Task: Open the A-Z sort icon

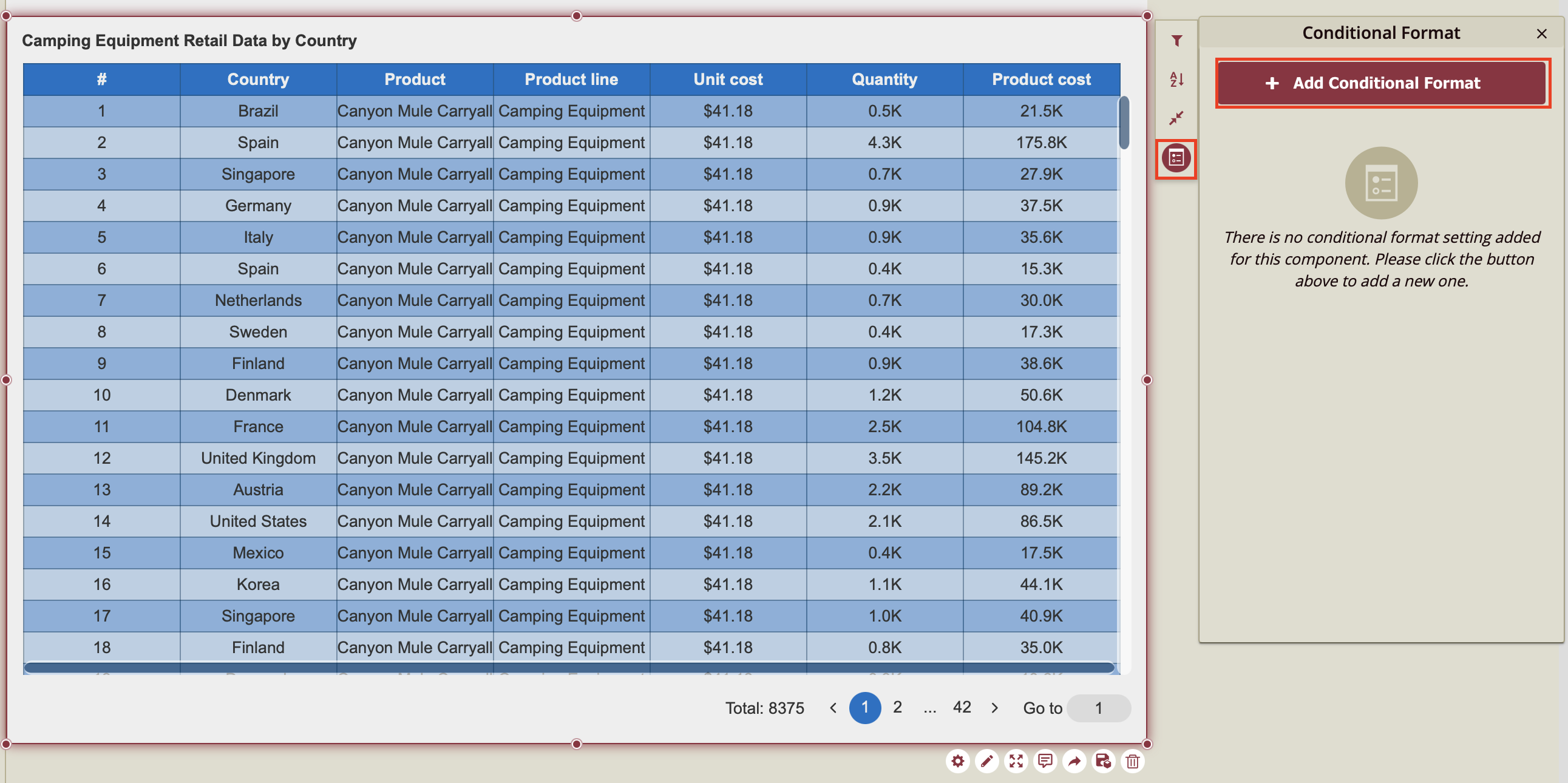Action: pyautogui.click(x=1176, y=79)
